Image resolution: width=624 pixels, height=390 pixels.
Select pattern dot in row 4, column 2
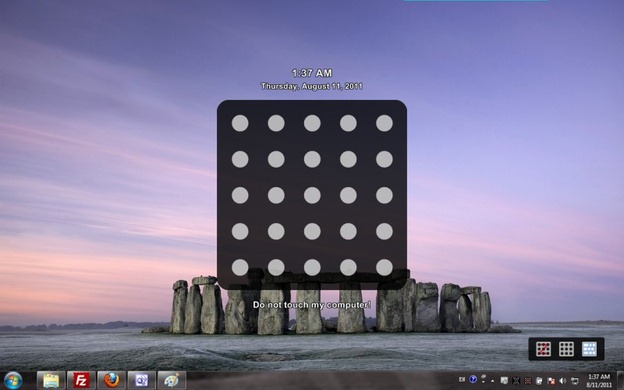click(276, 231)
